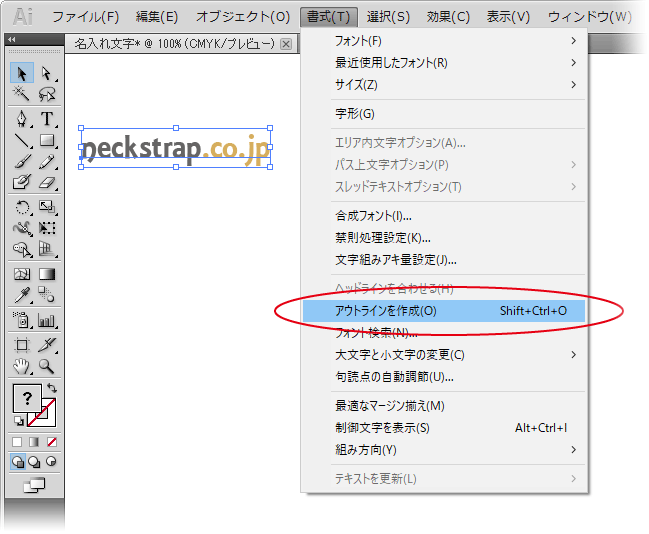Open the オブジェクト(O) menu
The height and width of the screenshot is (534, 649).
243,17
